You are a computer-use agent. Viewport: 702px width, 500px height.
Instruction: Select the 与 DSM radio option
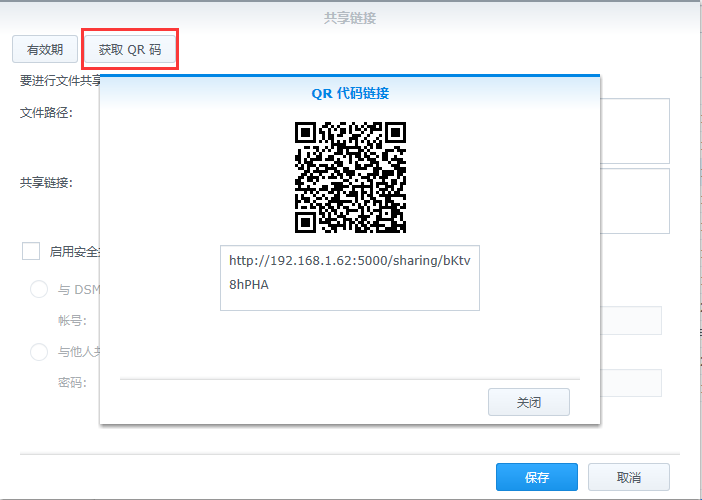click(x=39, y=289)
